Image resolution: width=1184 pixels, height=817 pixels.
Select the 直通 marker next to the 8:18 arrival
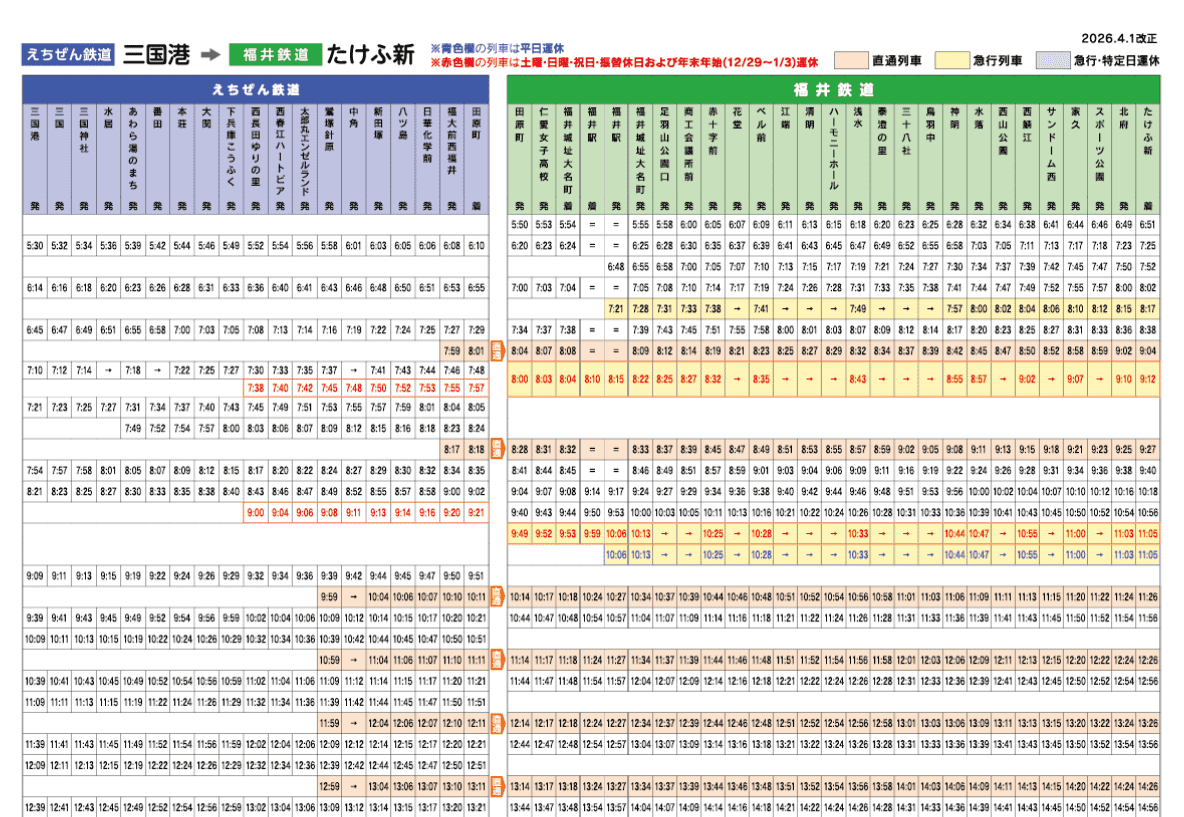[x=496, y=450]
